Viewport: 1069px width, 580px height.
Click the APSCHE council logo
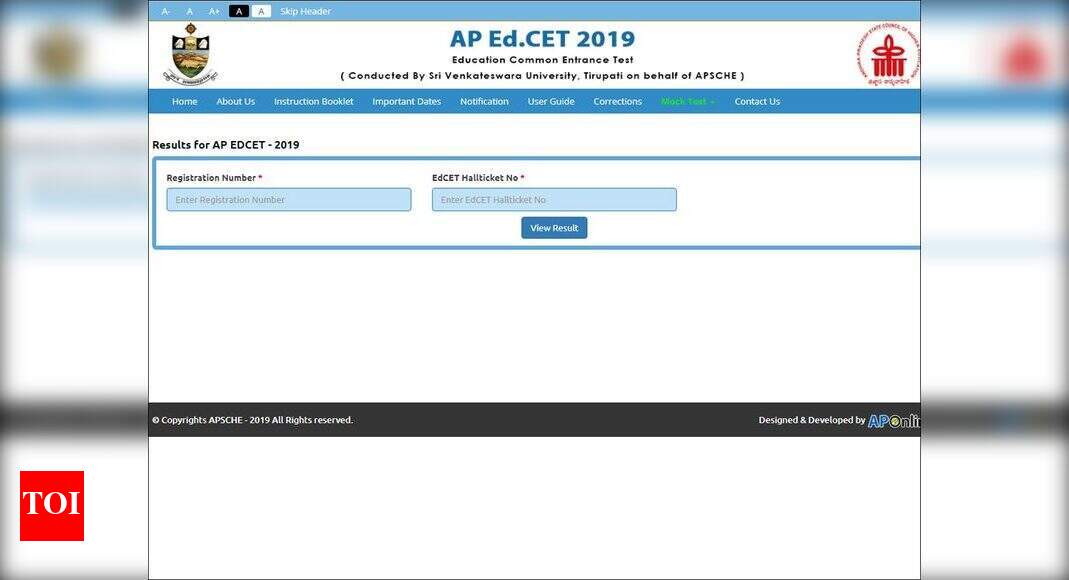tap(887, 56)
